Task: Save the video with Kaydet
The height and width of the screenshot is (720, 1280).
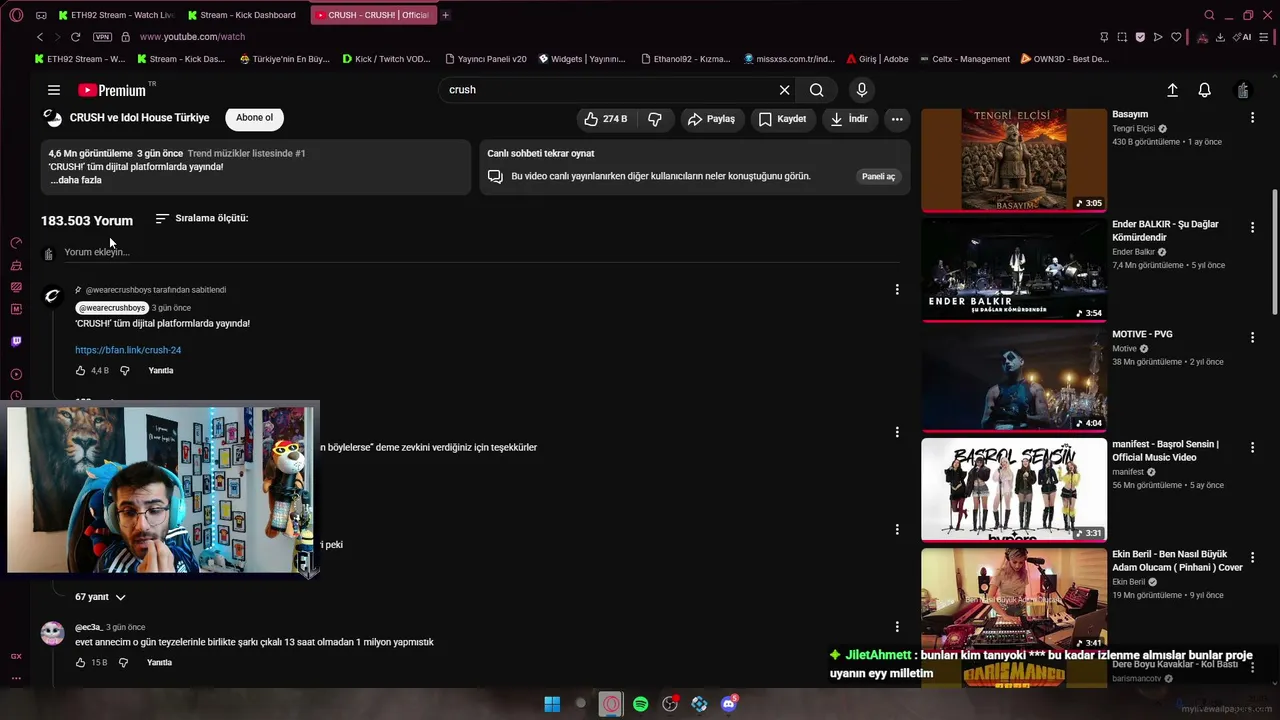Action: click(782, 119)
